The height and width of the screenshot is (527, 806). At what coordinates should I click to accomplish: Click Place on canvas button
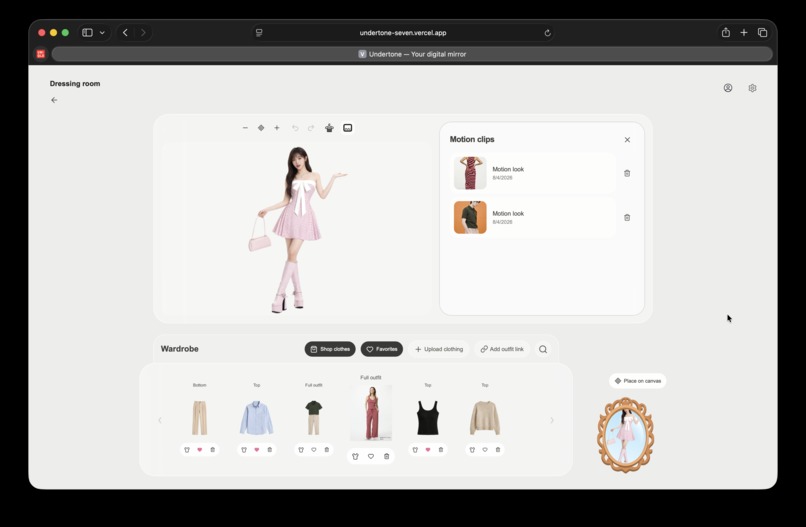[638, 381]
